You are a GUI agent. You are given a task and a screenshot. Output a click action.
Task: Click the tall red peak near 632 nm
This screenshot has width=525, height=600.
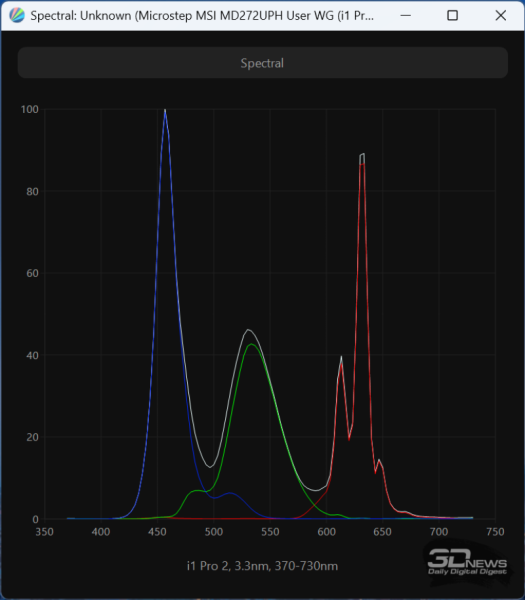click(362, 156)
